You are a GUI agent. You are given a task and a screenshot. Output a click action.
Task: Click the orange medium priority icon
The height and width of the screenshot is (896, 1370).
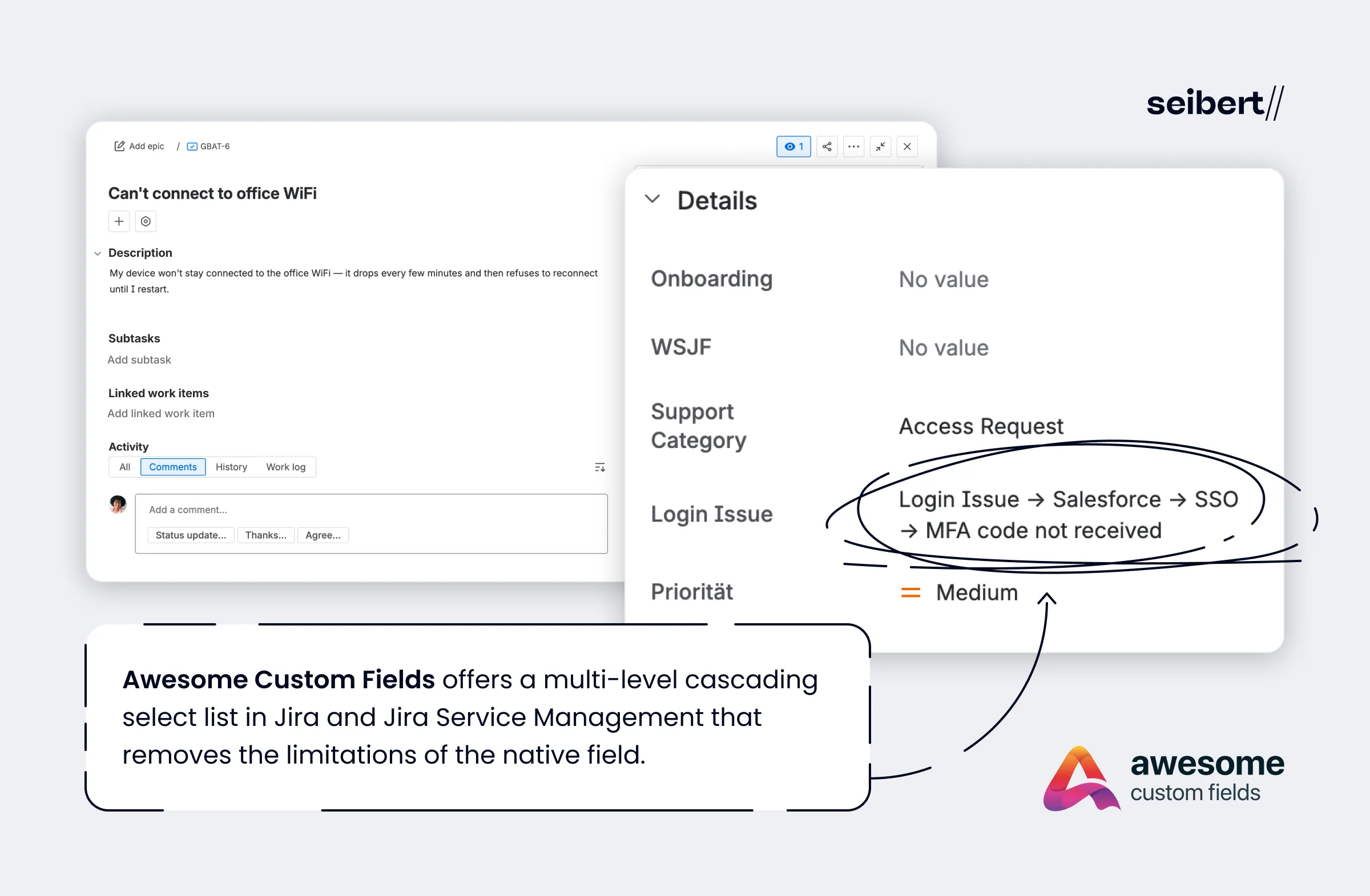[x=910, y=592]
